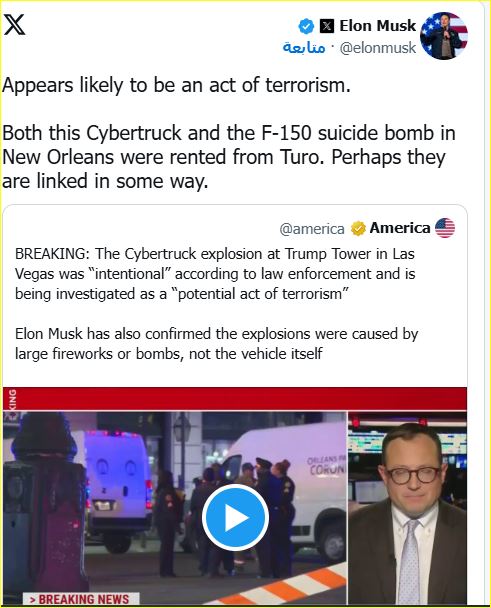Viewport: 491px width, 608px height.
Task: Click the main tweet text about Turo
Action: 228,157
